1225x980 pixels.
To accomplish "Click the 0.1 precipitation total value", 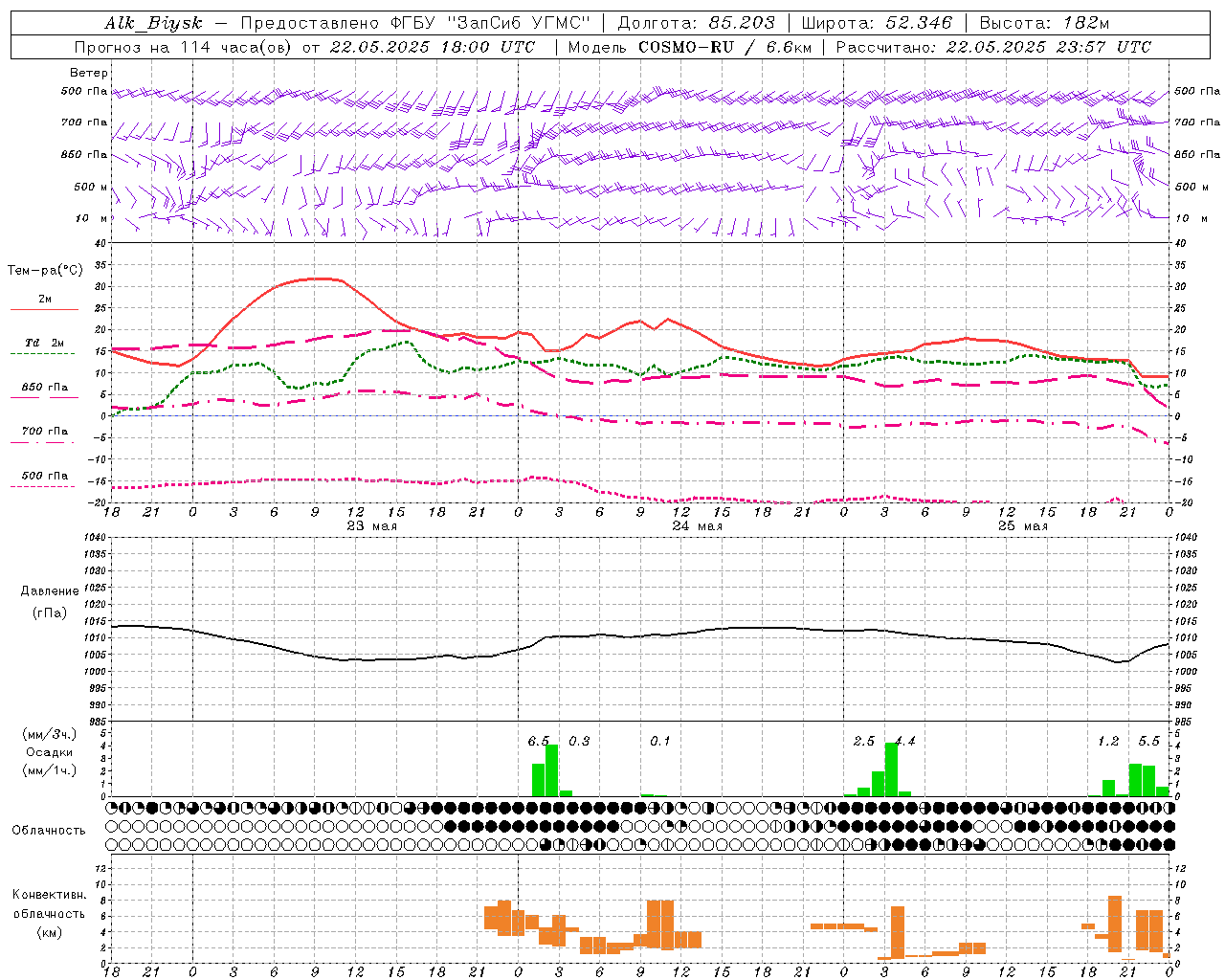I will tap(660, 741).
